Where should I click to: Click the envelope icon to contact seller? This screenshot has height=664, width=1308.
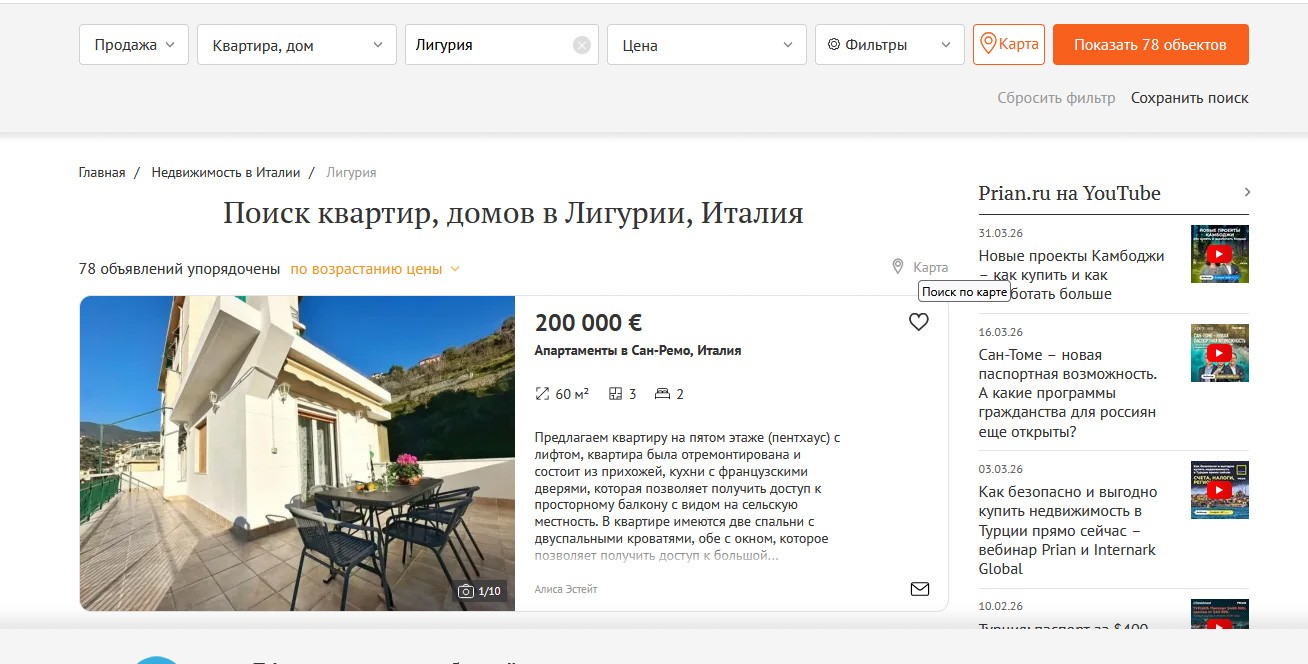919,589
